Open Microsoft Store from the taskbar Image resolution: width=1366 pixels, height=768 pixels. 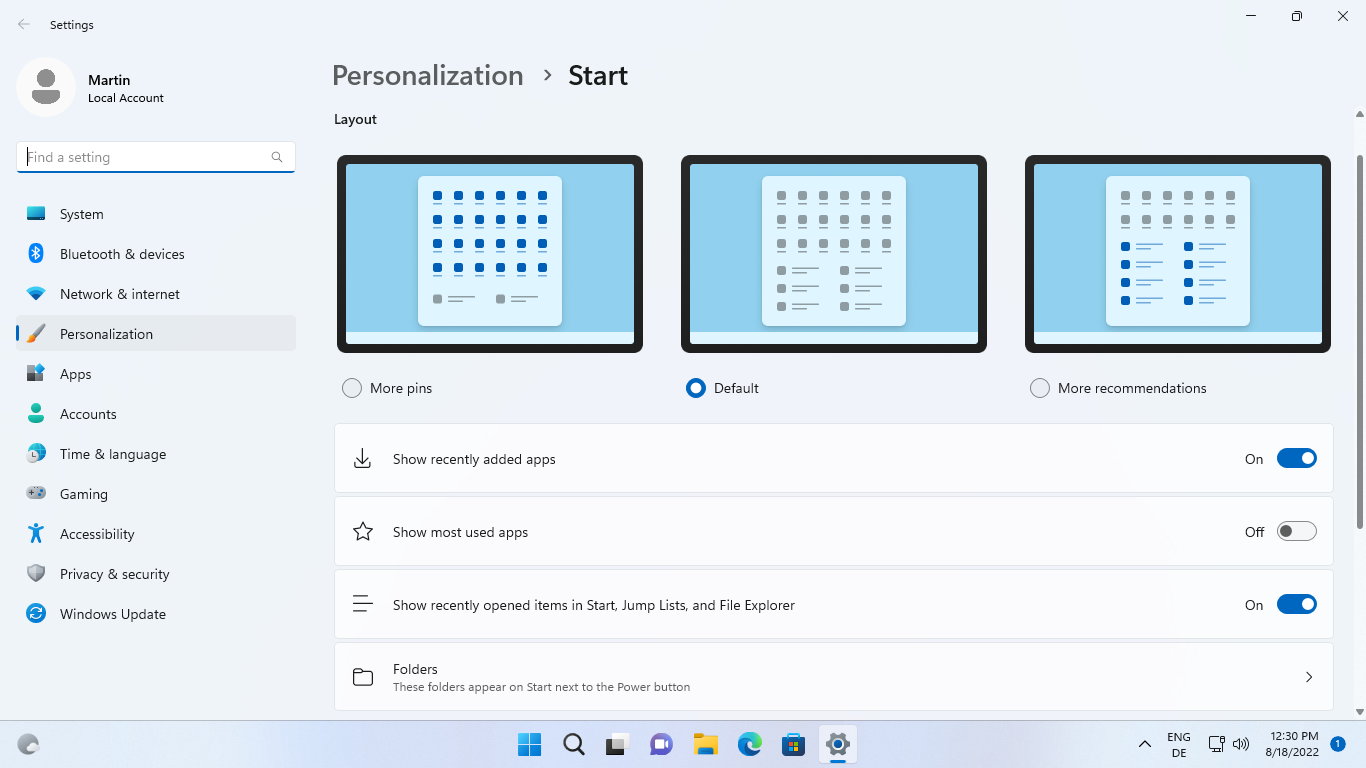click(793, 744)
